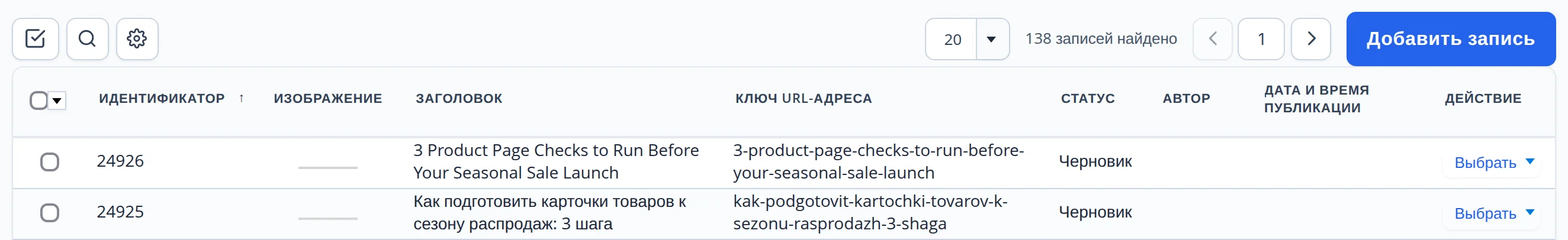
Task: Open the search magnifier tool
Action: coord(88,39)
